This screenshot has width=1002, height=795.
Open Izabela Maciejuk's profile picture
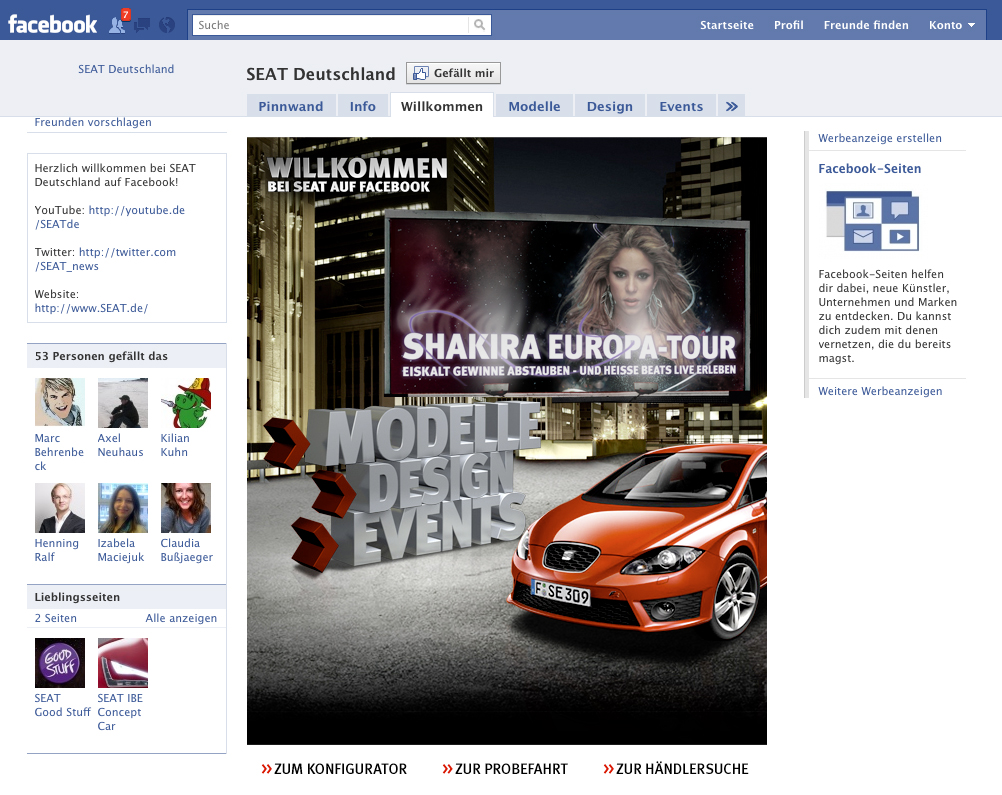coord(123,508)
